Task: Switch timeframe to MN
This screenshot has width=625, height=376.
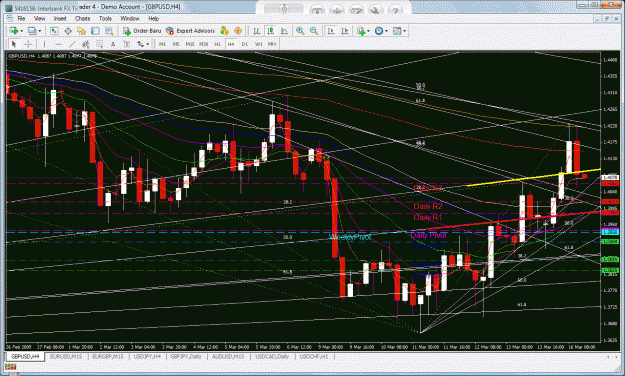Action: tap(272, 44)
